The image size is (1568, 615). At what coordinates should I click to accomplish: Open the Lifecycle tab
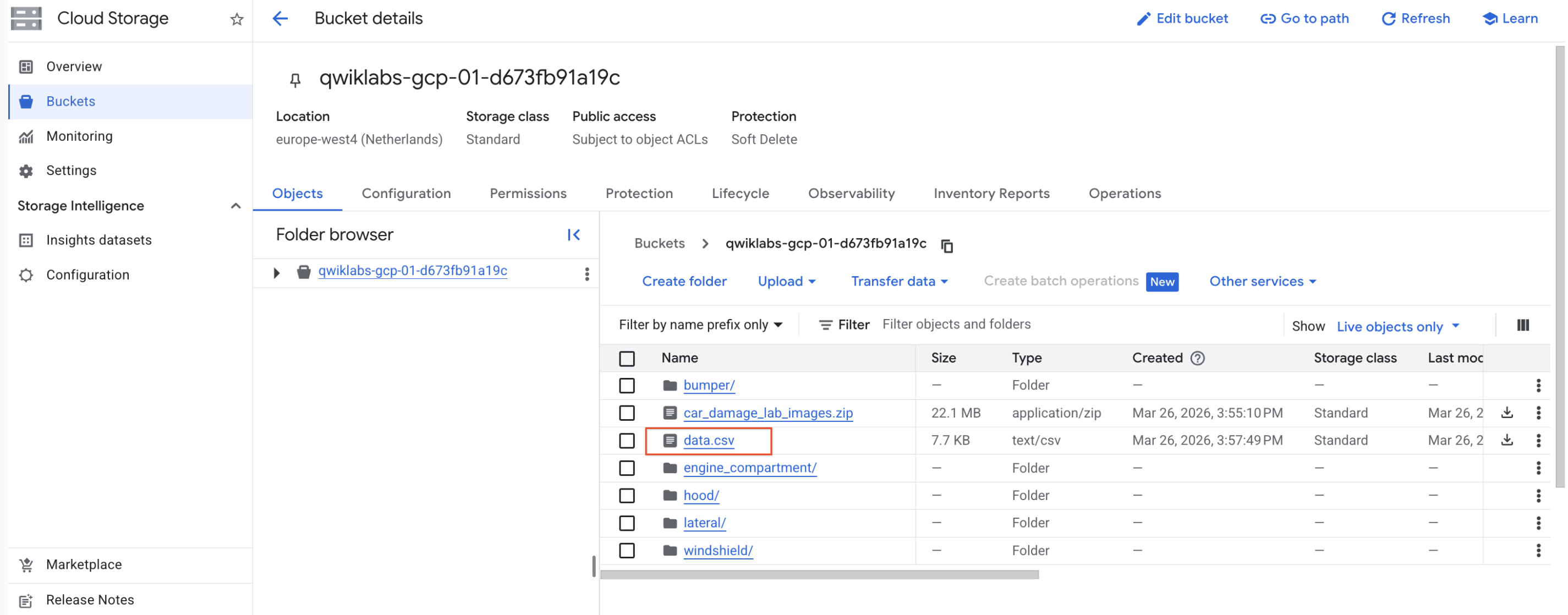740,194
